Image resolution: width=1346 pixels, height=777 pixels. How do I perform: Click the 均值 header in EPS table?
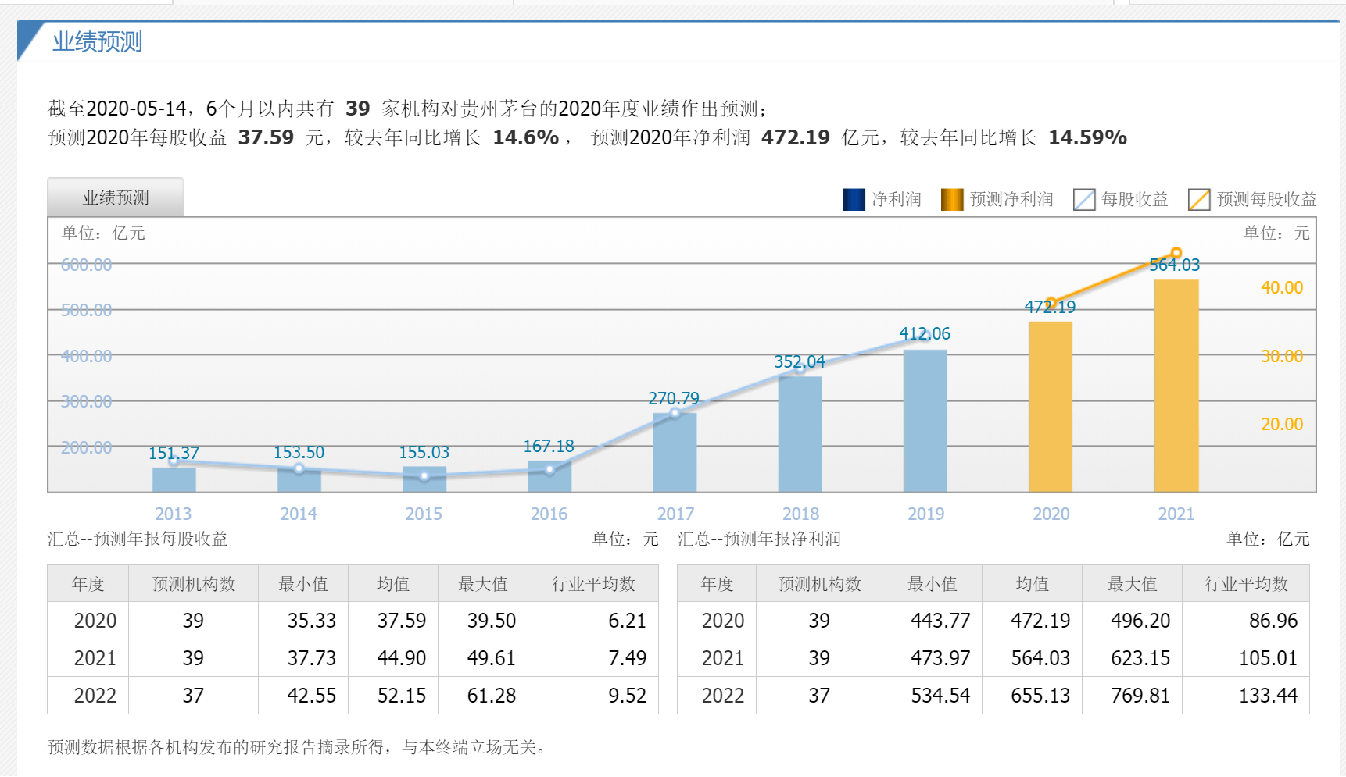(x=393, y=584)
